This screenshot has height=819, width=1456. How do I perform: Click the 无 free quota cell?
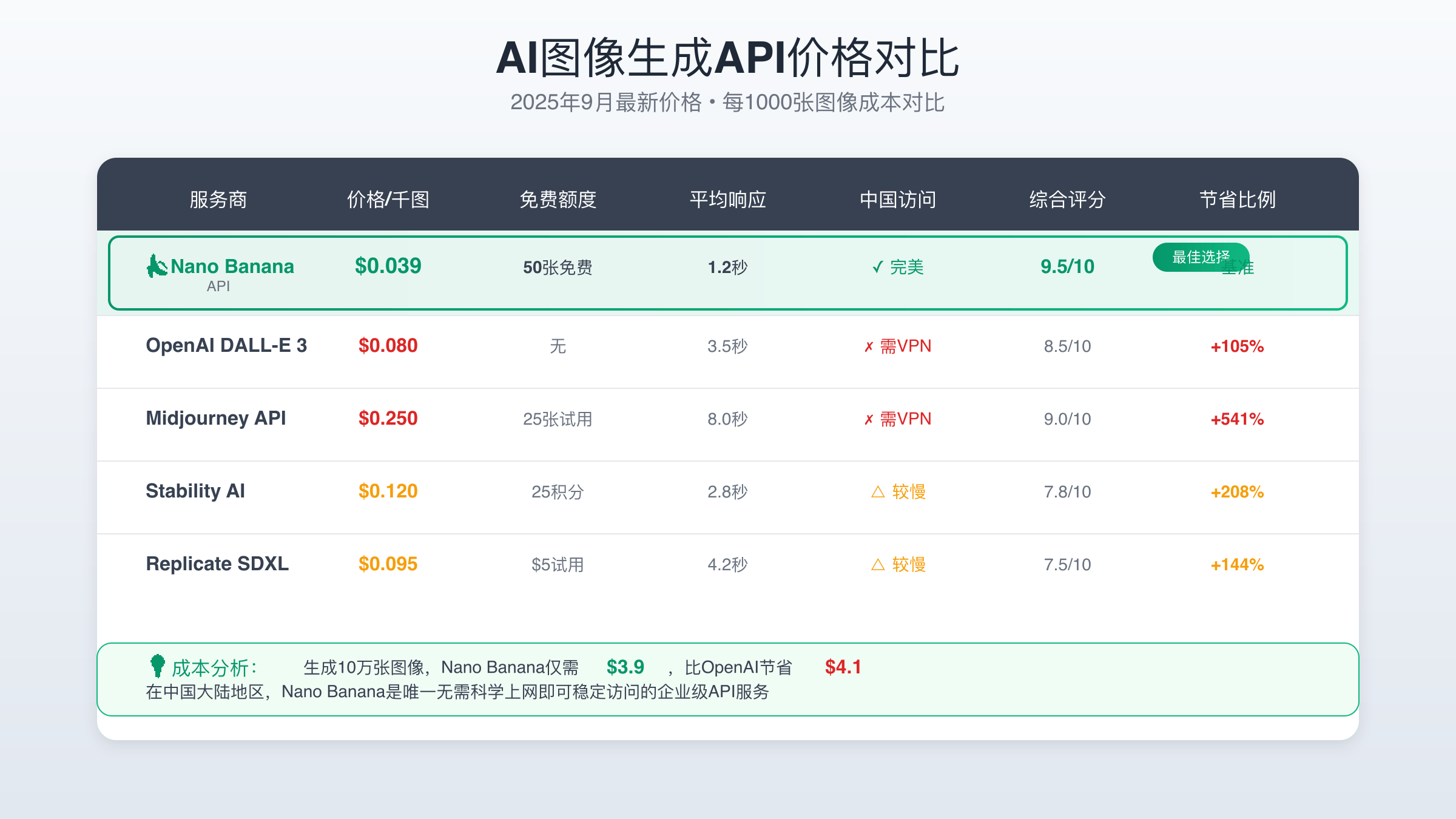click(x=558, y=346)
